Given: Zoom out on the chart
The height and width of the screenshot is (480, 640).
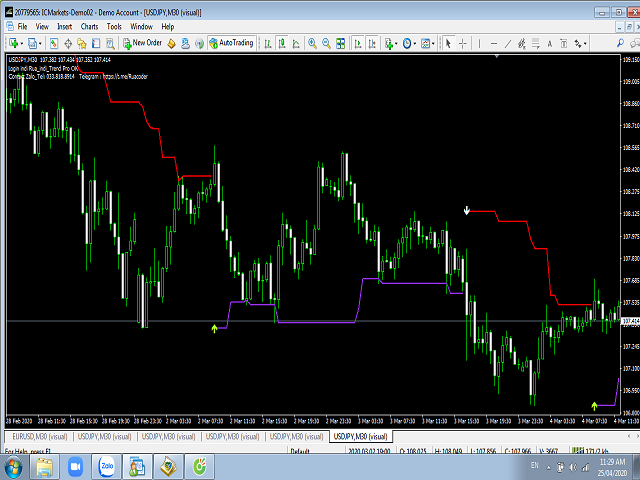Looking at the screenshot, I should click(x=326, y=43).
